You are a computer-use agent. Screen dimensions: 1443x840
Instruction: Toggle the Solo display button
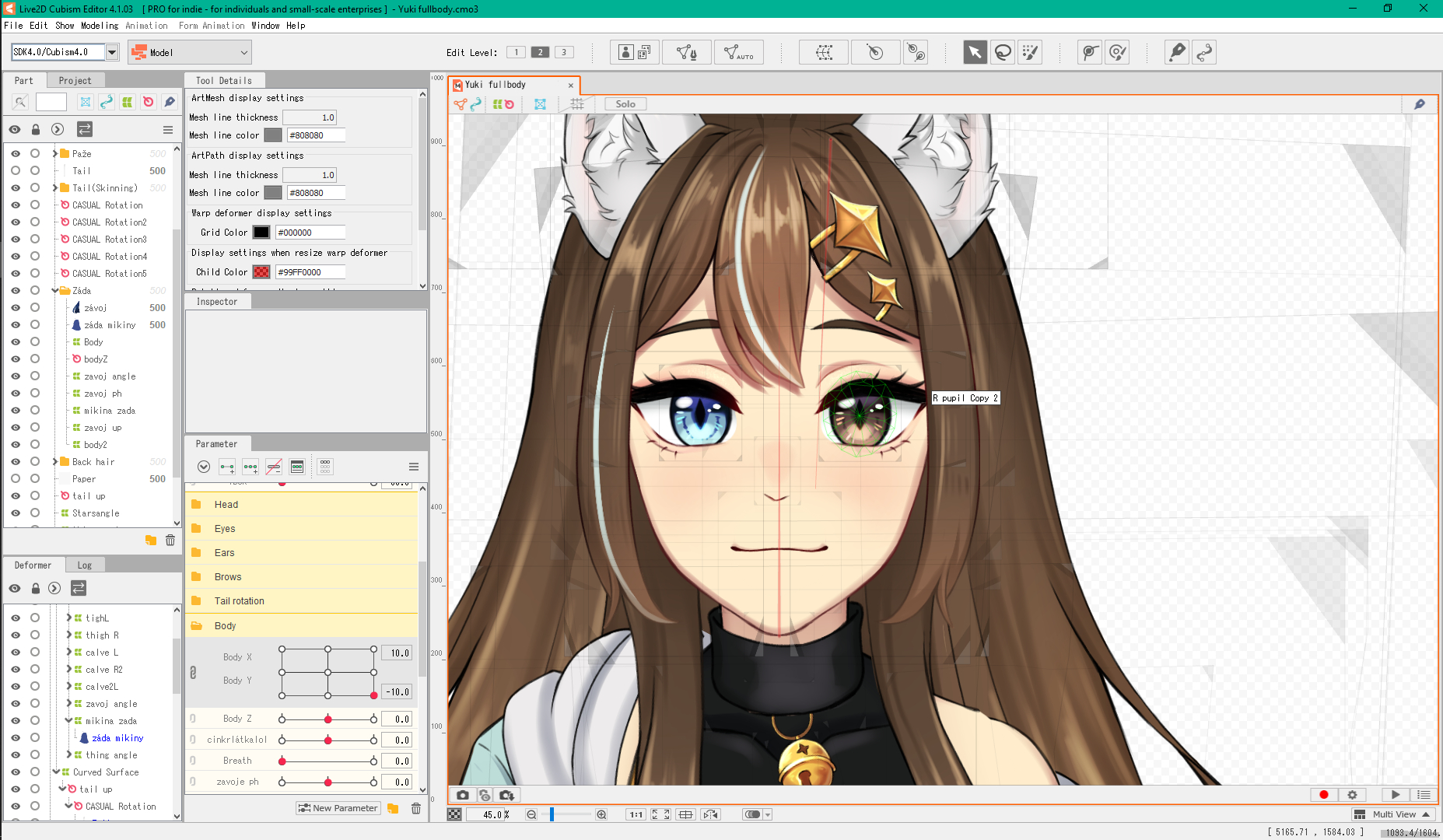coord(625,104)
